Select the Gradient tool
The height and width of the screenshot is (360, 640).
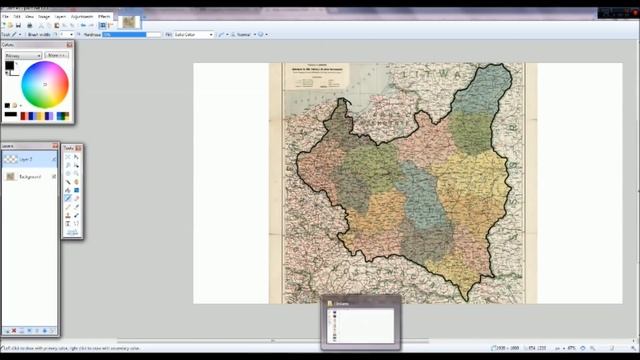tap(76, 190)
